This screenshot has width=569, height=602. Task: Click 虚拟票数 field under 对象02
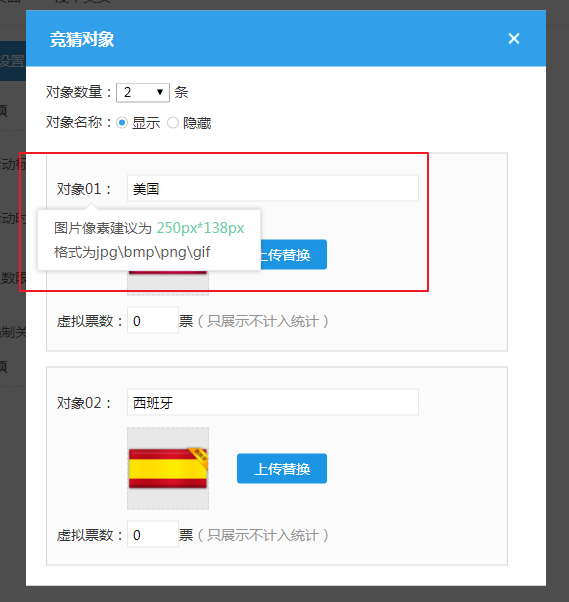(x=153, y=534)
